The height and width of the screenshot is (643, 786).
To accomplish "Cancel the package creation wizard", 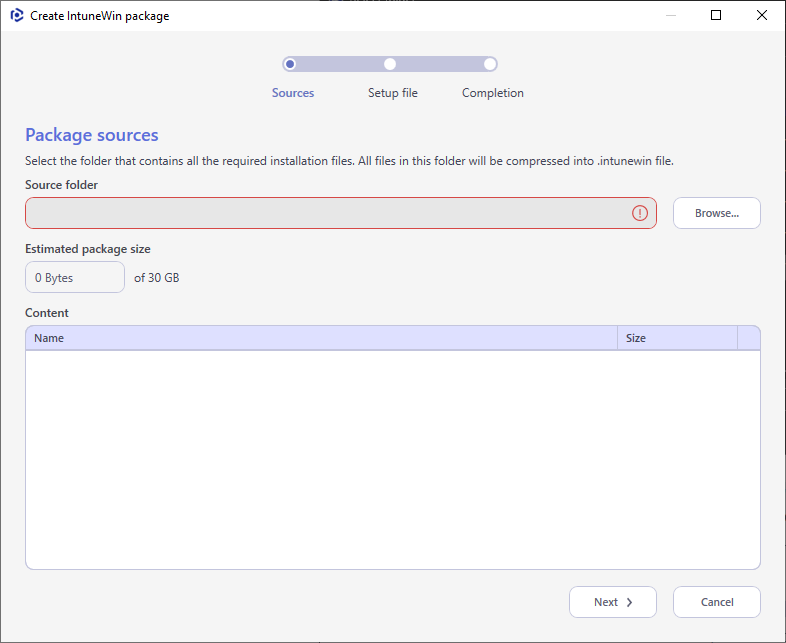I will pyautogui.click(x=717, y=602).
